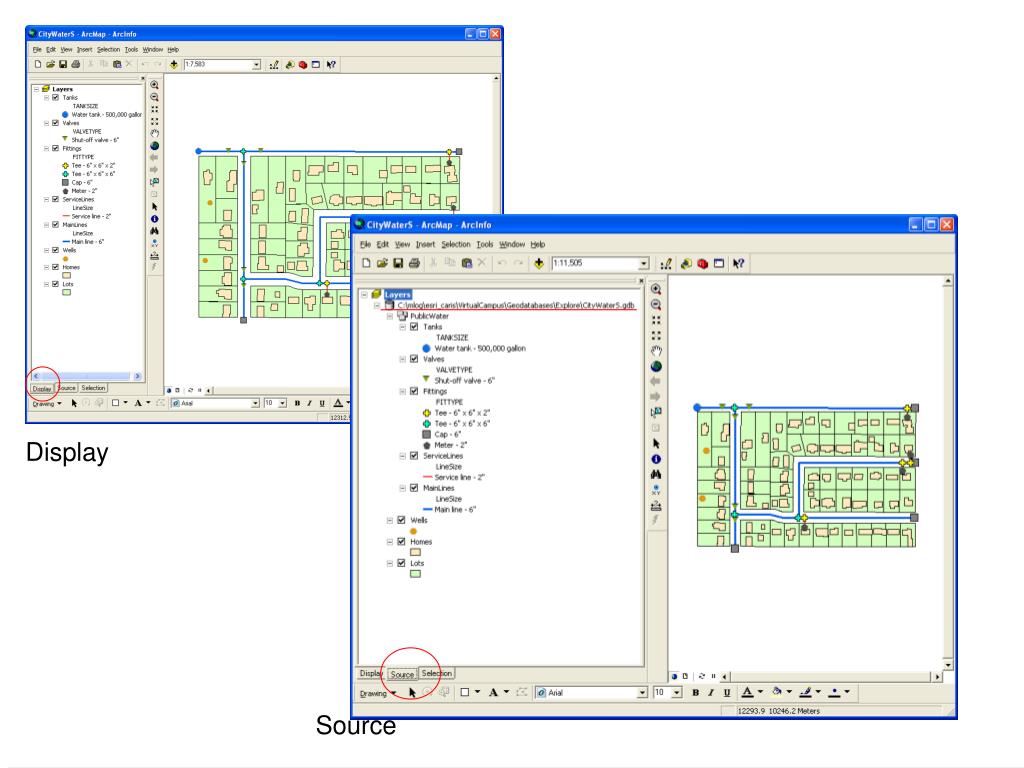Open Drawing menu button in front window
Screen dimensions: 1024x768
tap(377, 694)
